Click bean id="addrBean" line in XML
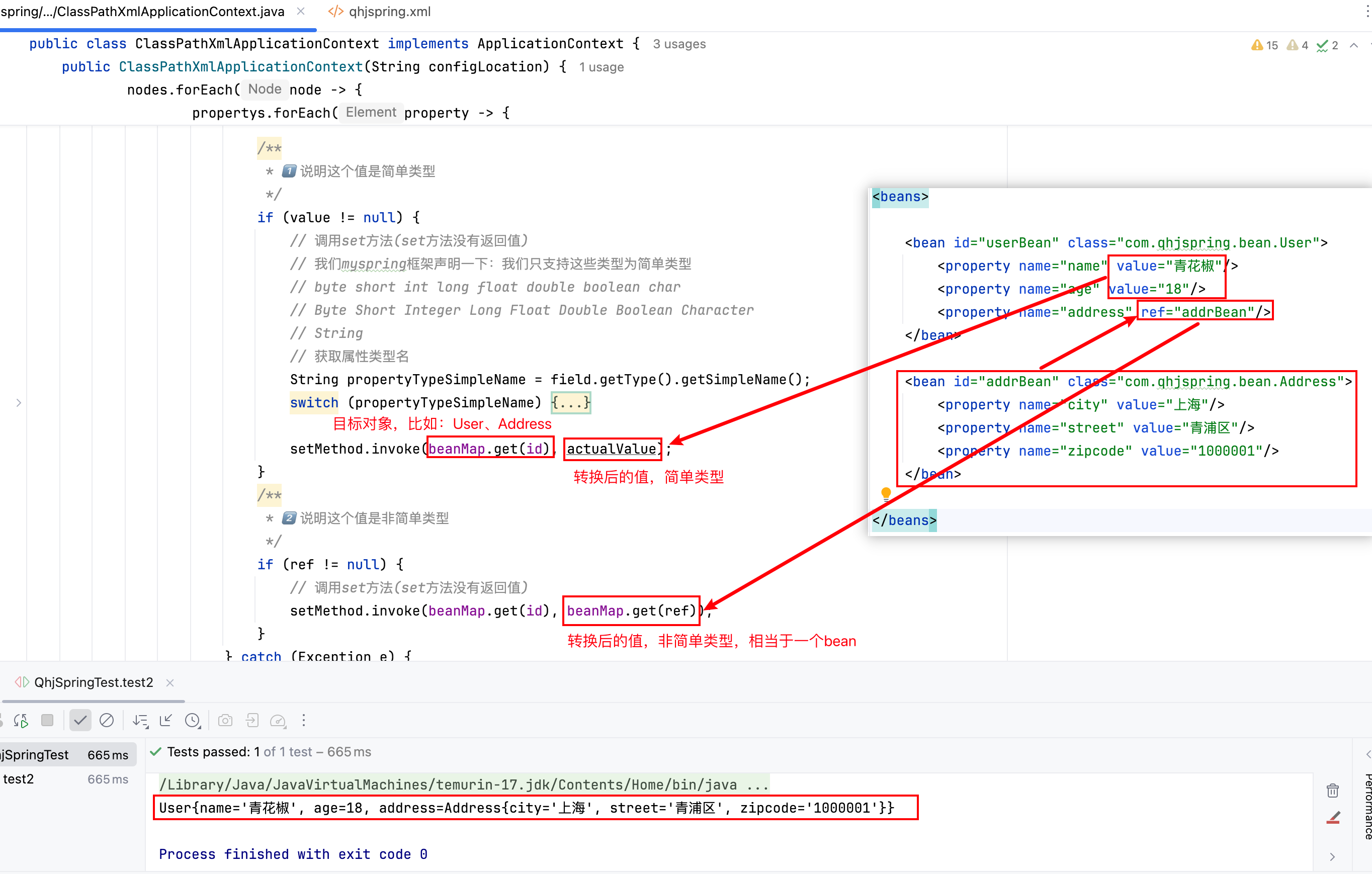The width and height of the screenshot is (1372, 874). coord(1128,382)
